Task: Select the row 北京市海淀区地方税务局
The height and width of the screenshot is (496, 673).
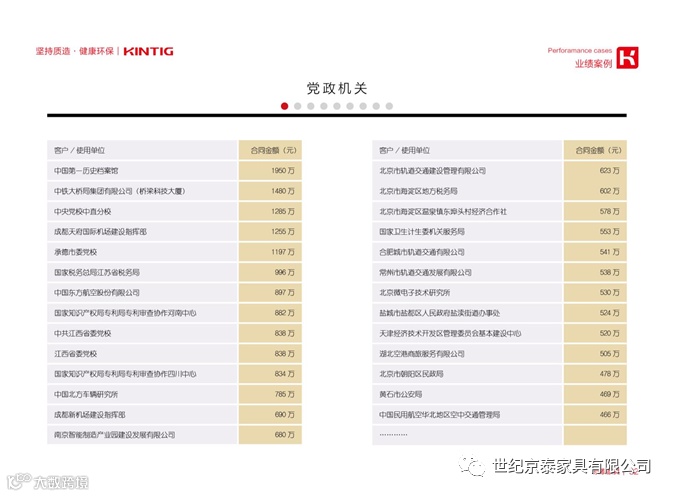Action: pos(500,191)
